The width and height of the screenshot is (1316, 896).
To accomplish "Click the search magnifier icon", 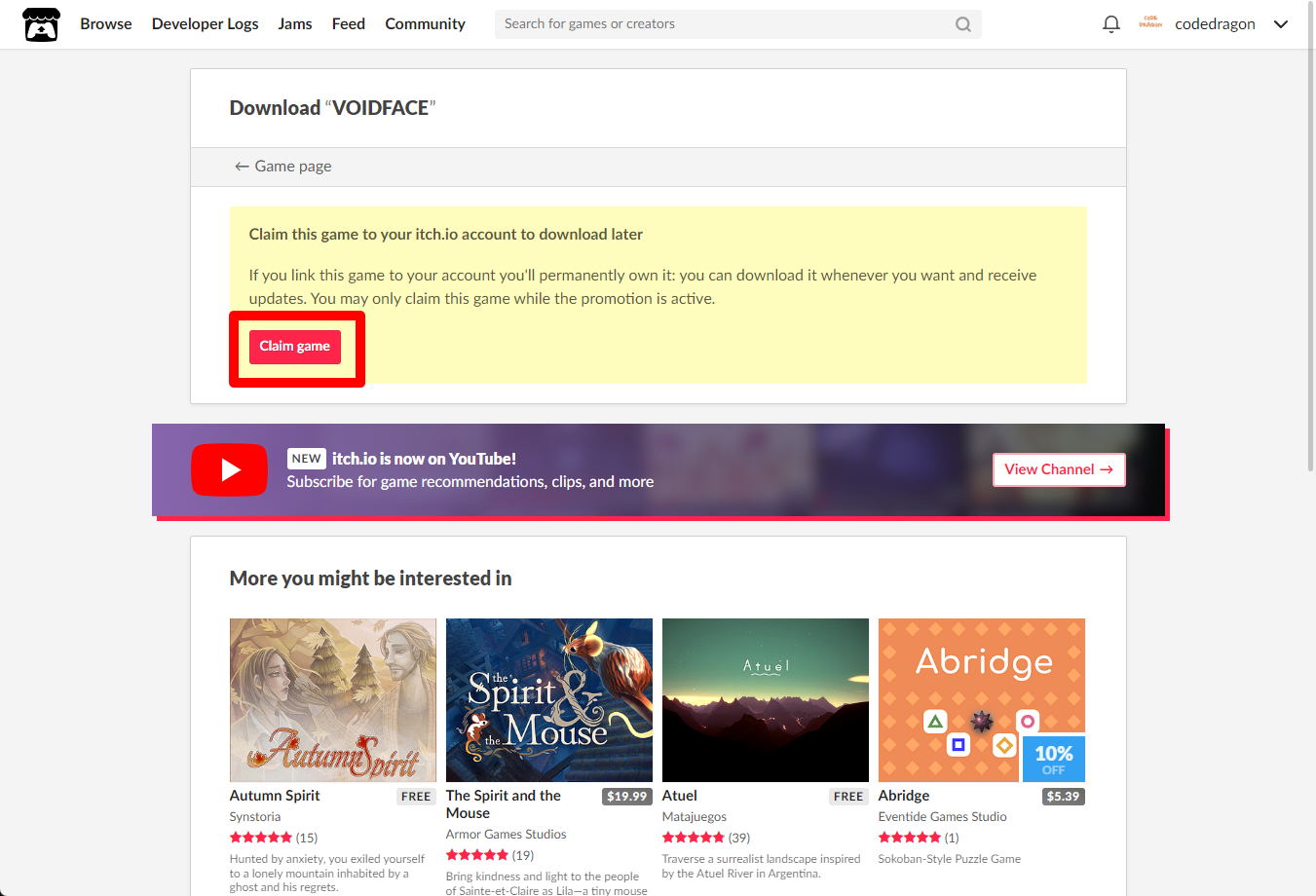I will (962, 24).
